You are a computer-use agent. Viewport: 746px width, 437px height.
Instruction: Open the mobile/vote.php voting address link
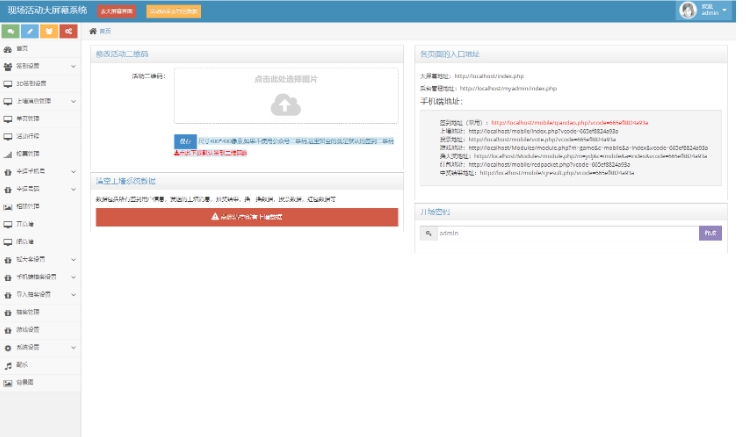pyautogui.click(x=542, y=140)
